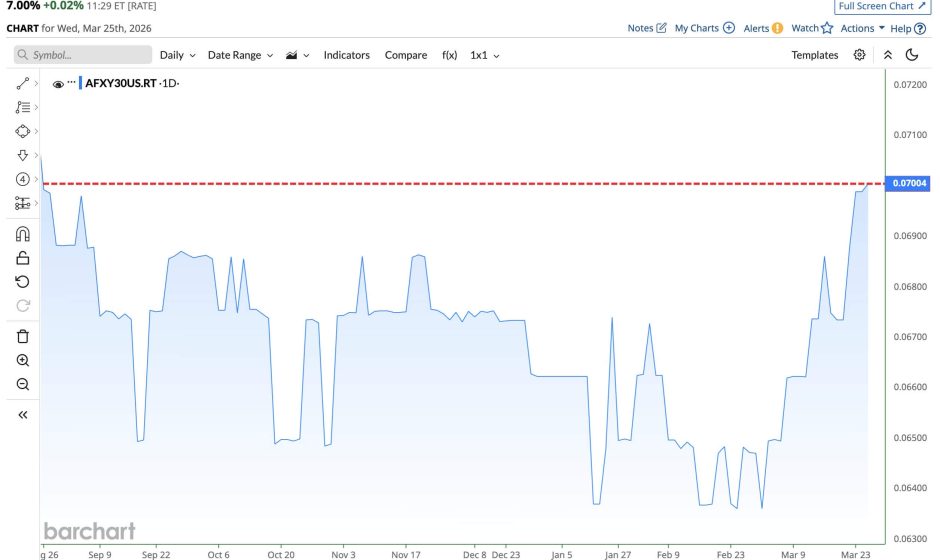Toggle the drawings lock icon

(x=22, y=258)
